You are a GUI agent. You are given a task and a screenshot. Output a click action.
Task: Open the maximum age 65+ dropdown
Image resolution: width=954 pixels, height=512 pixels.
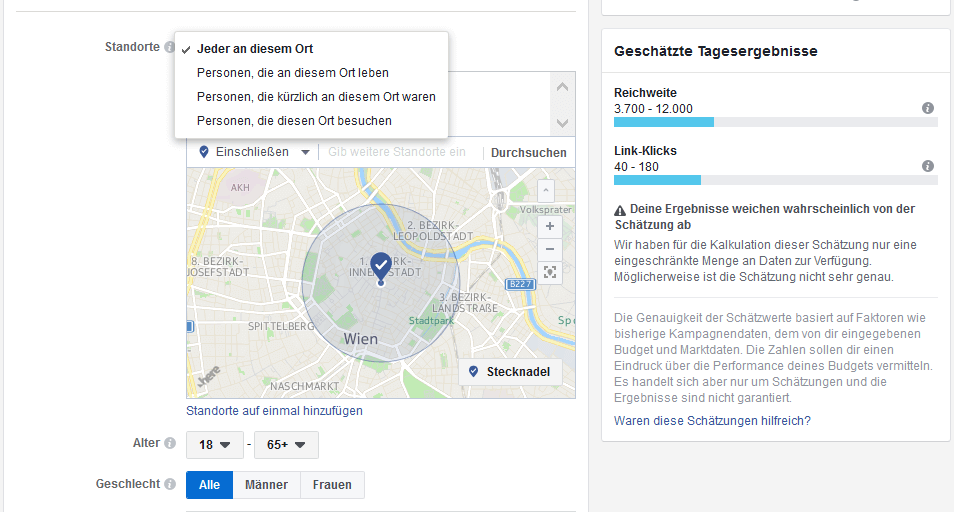click(286, 444)
